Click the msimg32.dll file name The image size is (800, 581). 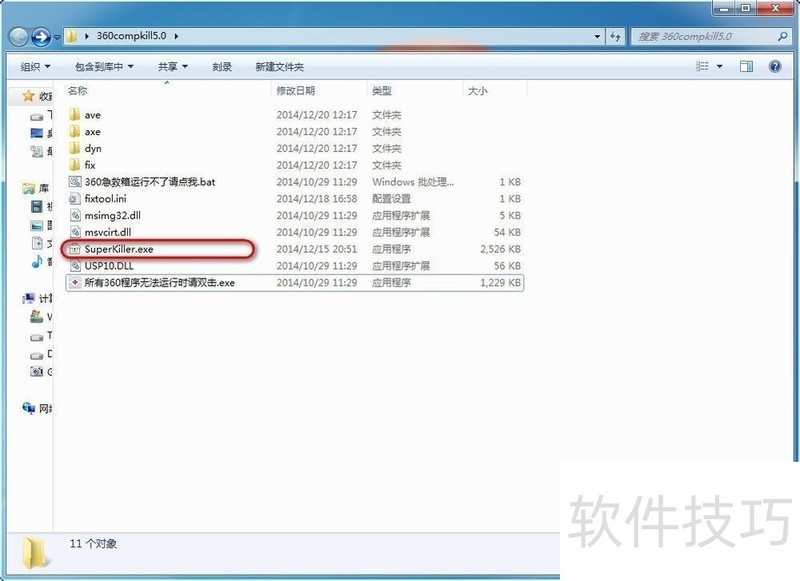click(x=113, y=215)
